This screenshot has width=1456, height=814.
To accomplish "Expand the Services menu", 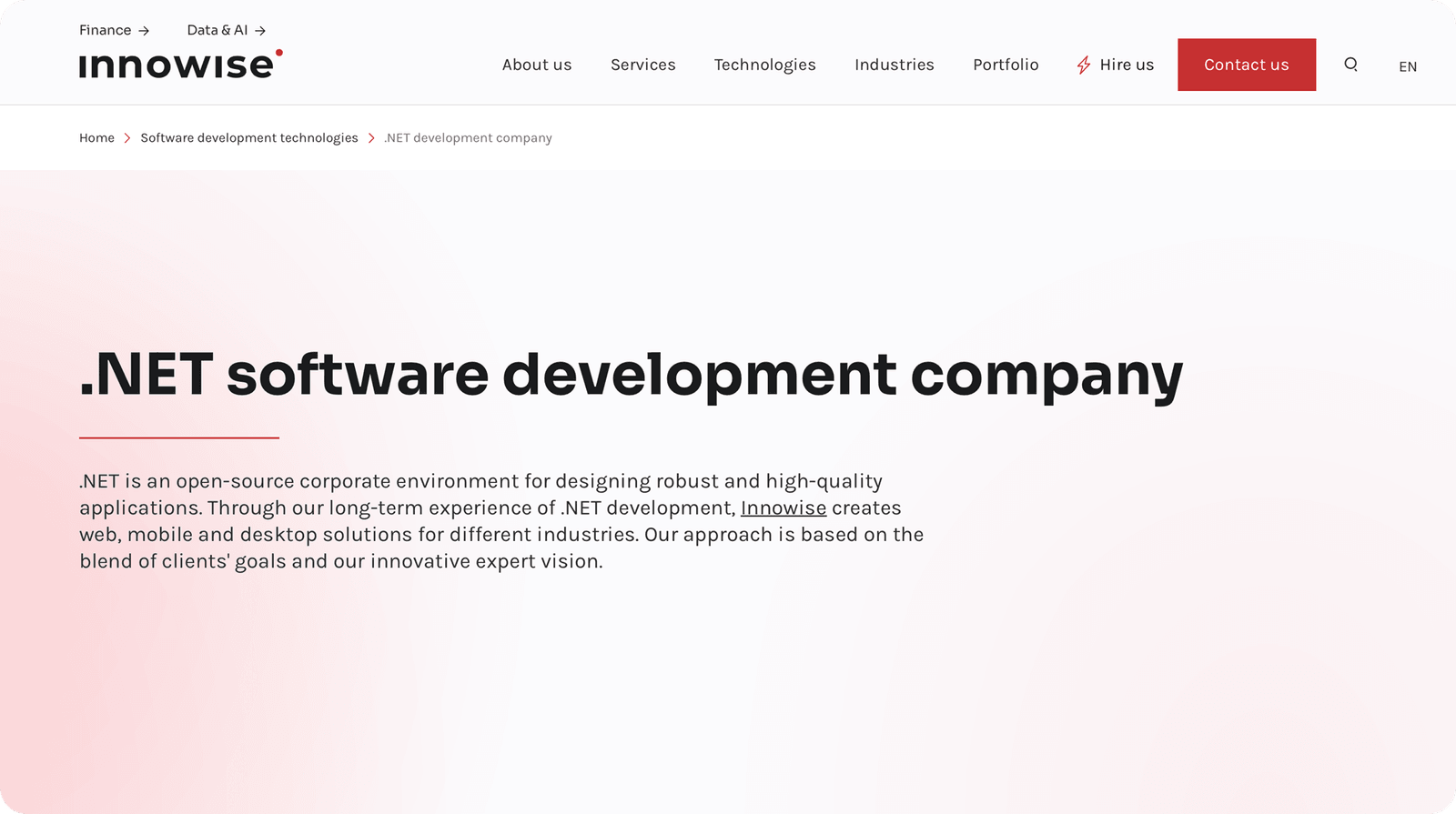I will (642, 65).
